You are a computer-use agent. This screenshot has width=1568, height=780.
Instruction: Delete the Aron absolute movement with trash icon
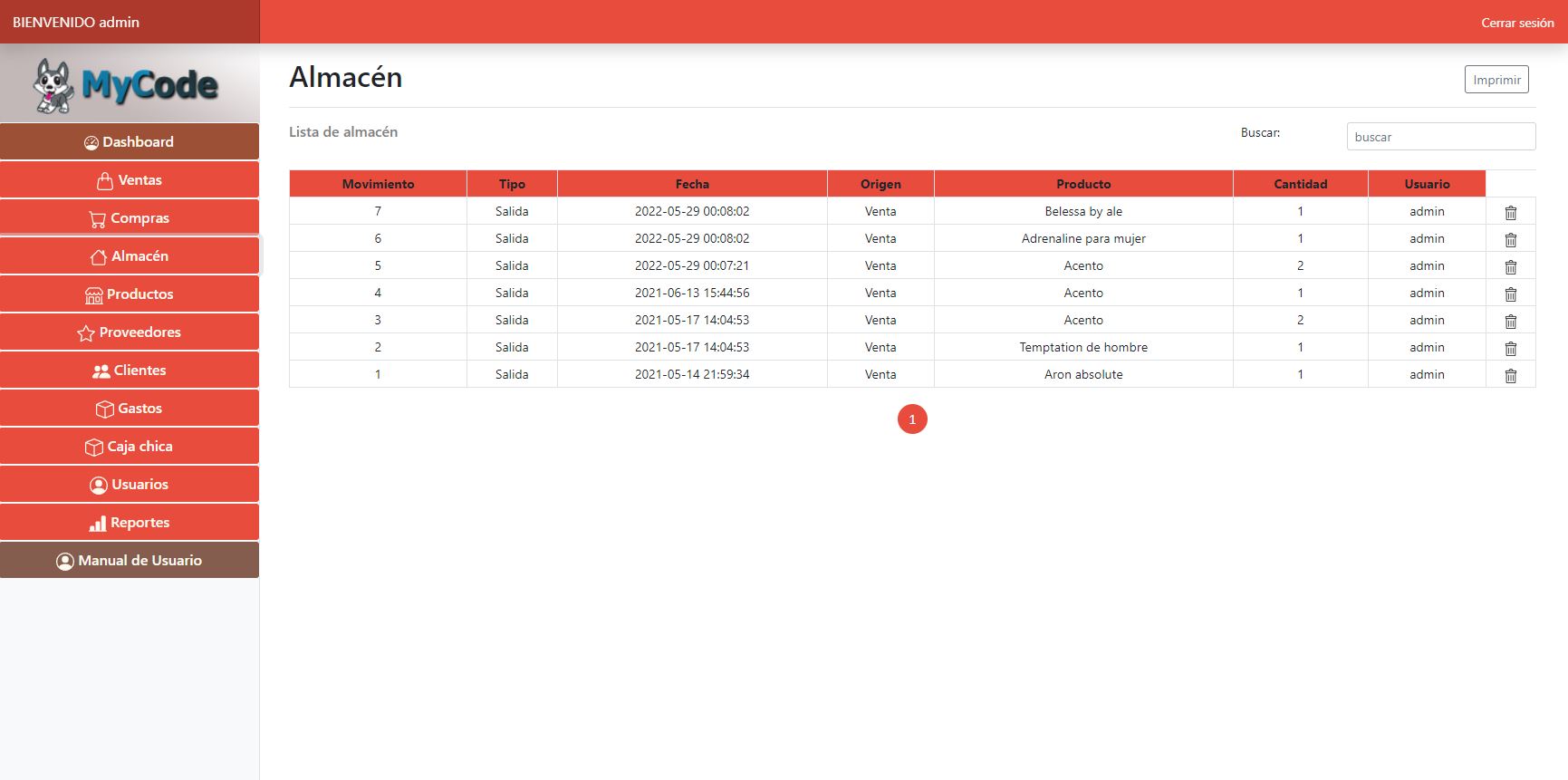(x=1510, y=375)
